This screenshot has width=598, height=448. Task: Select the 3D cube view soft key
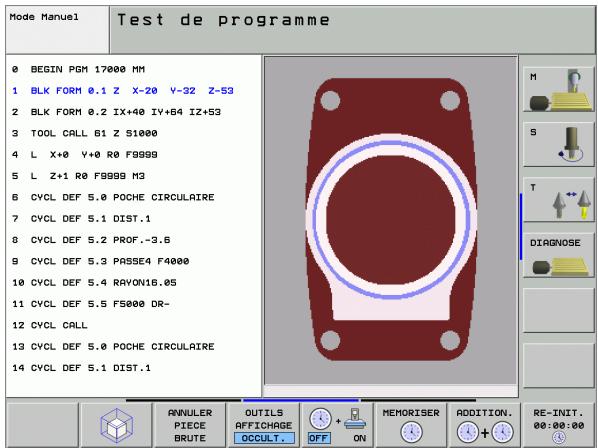point(117,426)
